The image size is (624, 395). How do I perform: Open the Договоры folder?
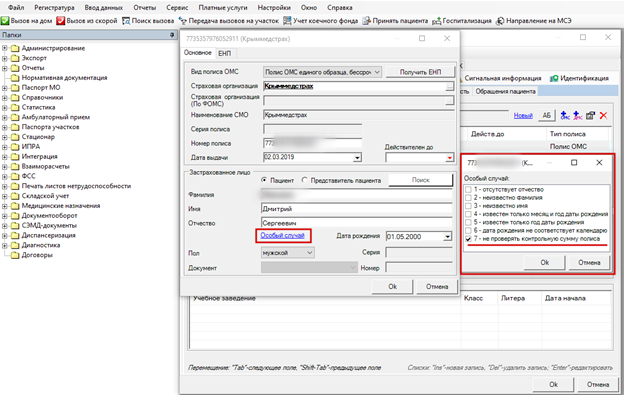37,255
